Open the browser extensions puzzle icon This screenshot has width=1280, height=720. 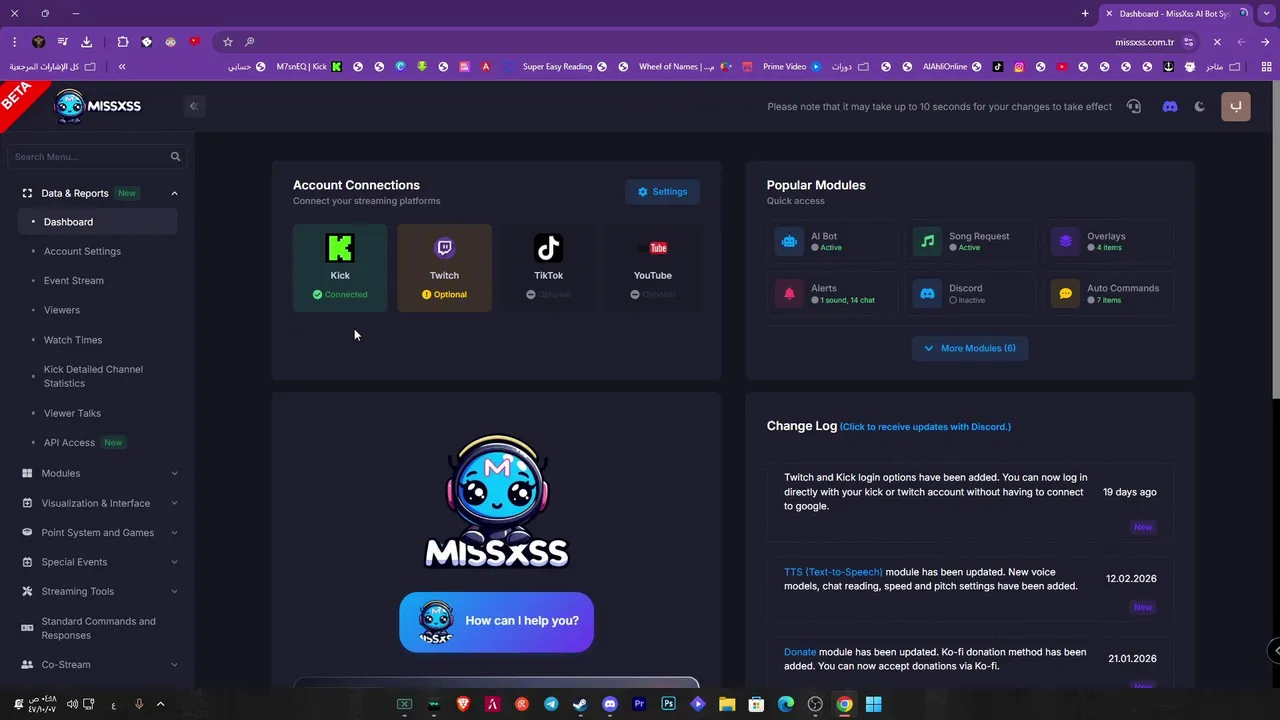(122, 42)
